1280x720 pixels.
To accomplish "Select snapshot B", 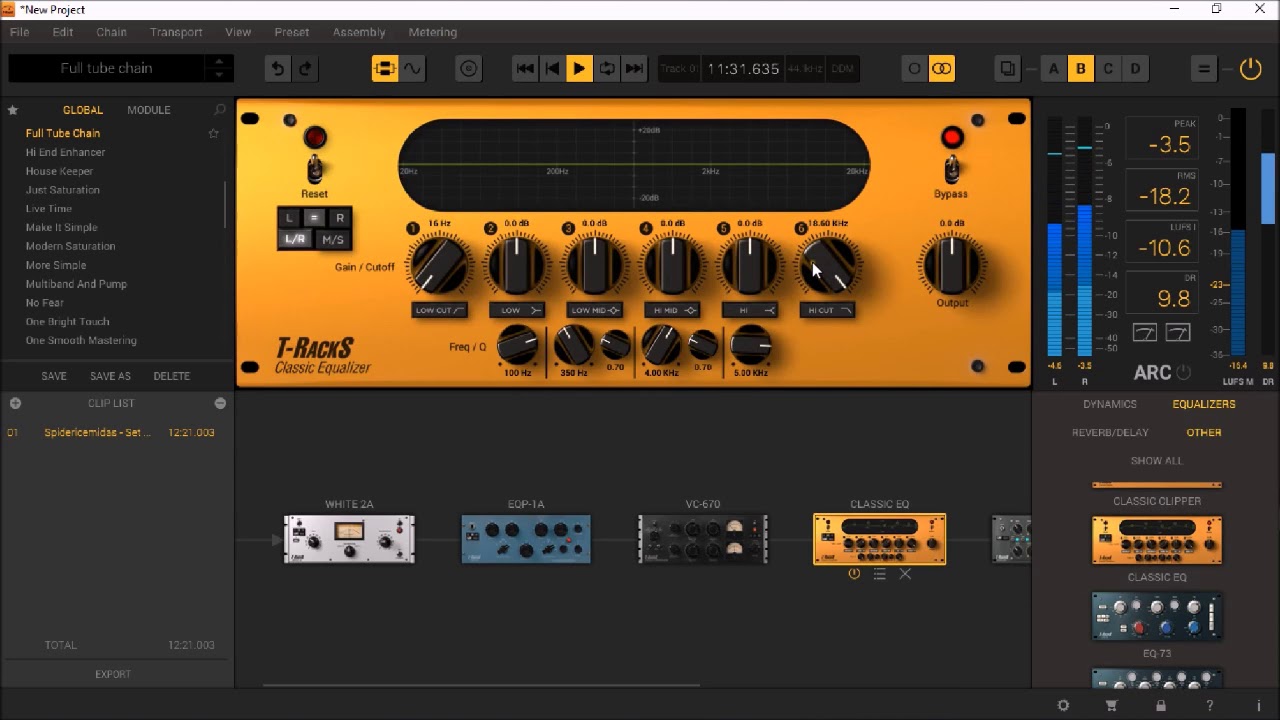I will (1080, 68).
